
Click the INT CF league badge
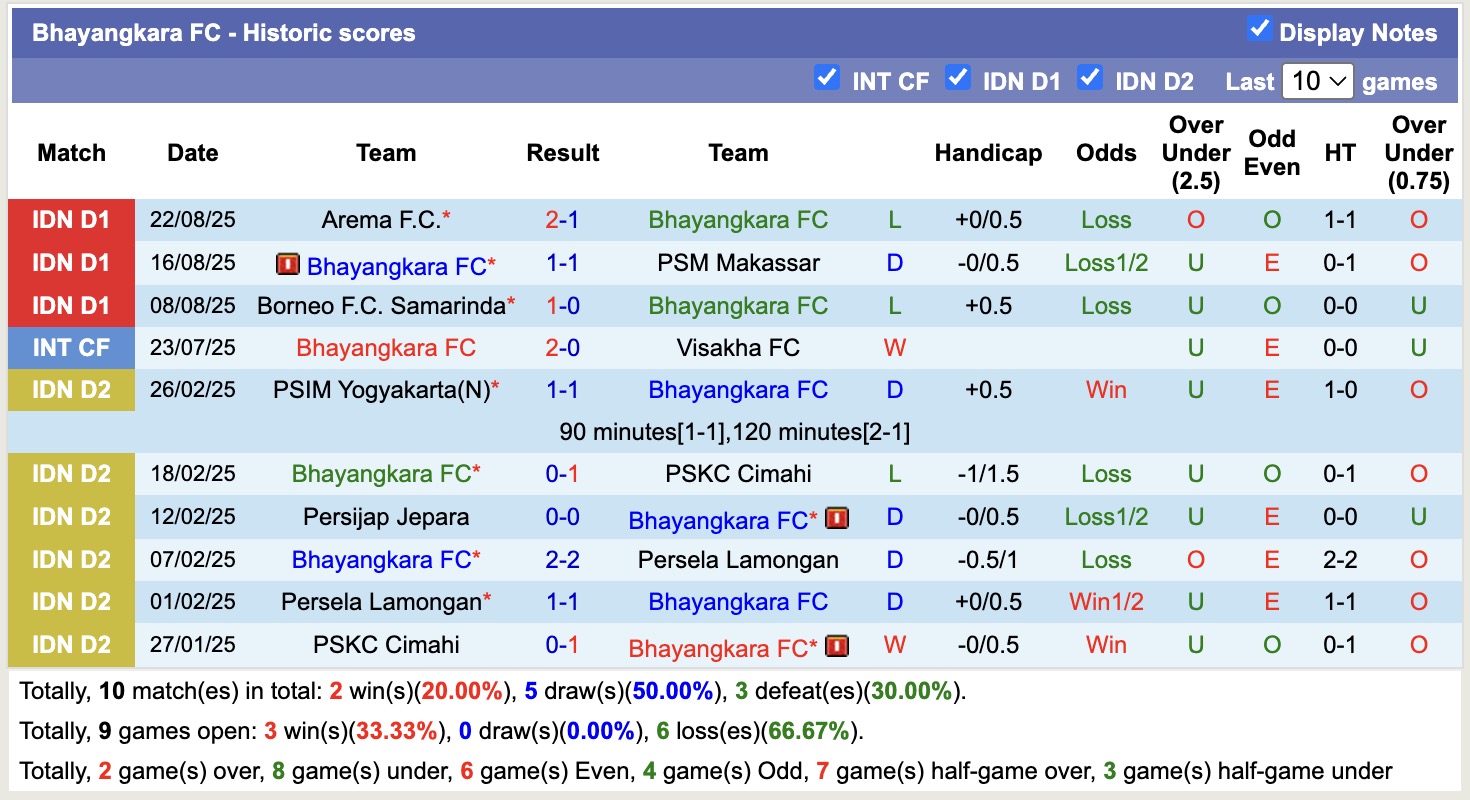(71, 348)
